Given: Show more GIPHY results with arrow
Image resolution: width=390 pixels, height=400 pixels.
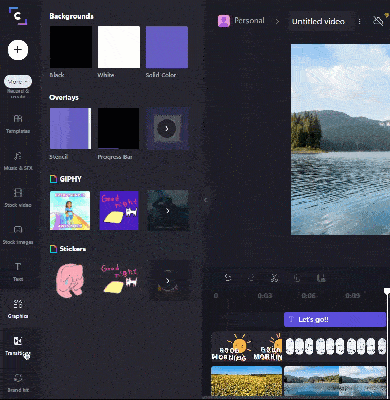Looking at the screenshot, I should click(168, 211).
